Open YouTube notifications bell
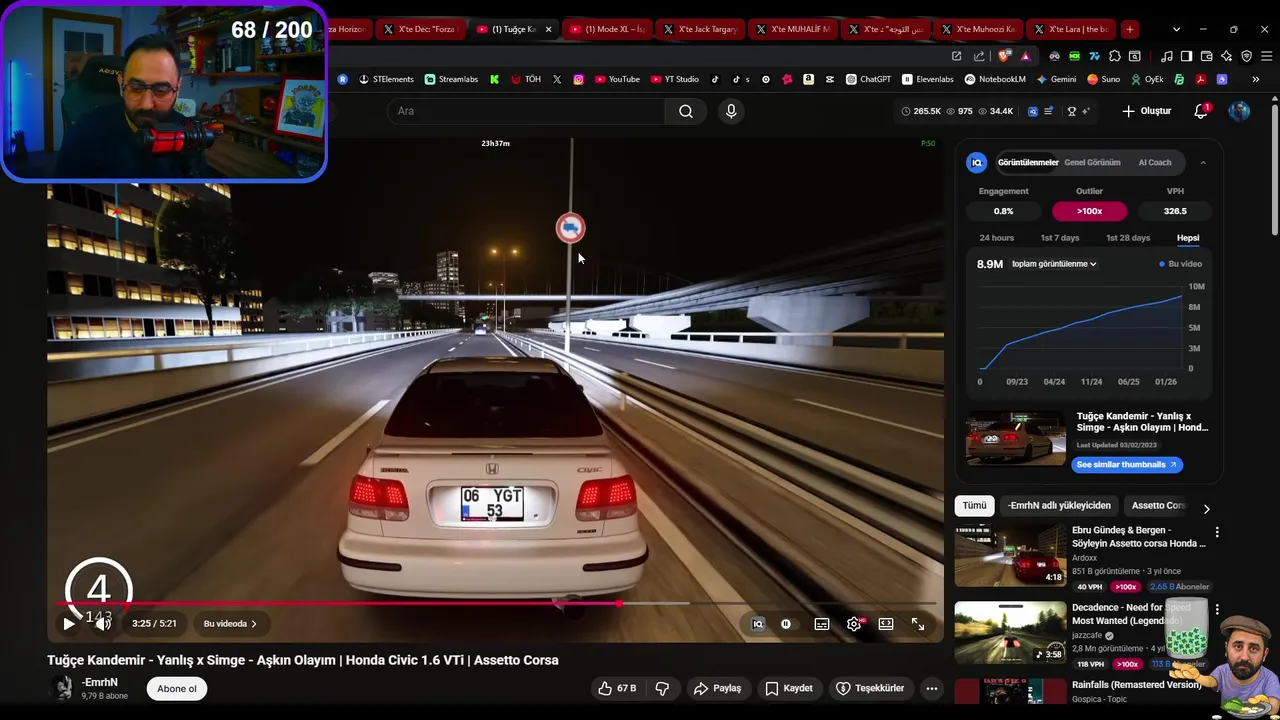This screenshot has width=1280, height=720. pos(1201,111)
